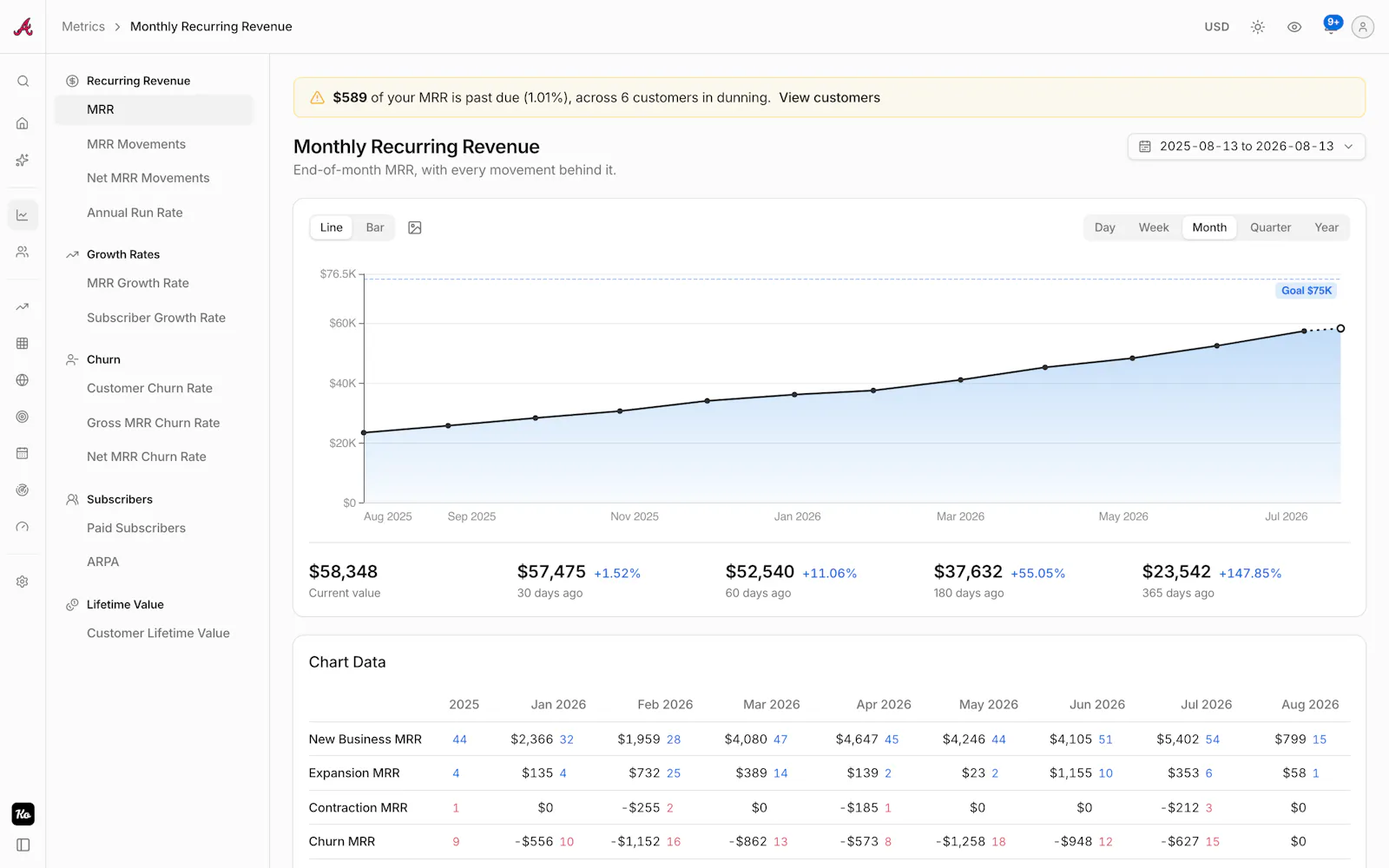Open the radar sidebar icon
This screenshot has height=868, width=1389.
click(23, 490)
